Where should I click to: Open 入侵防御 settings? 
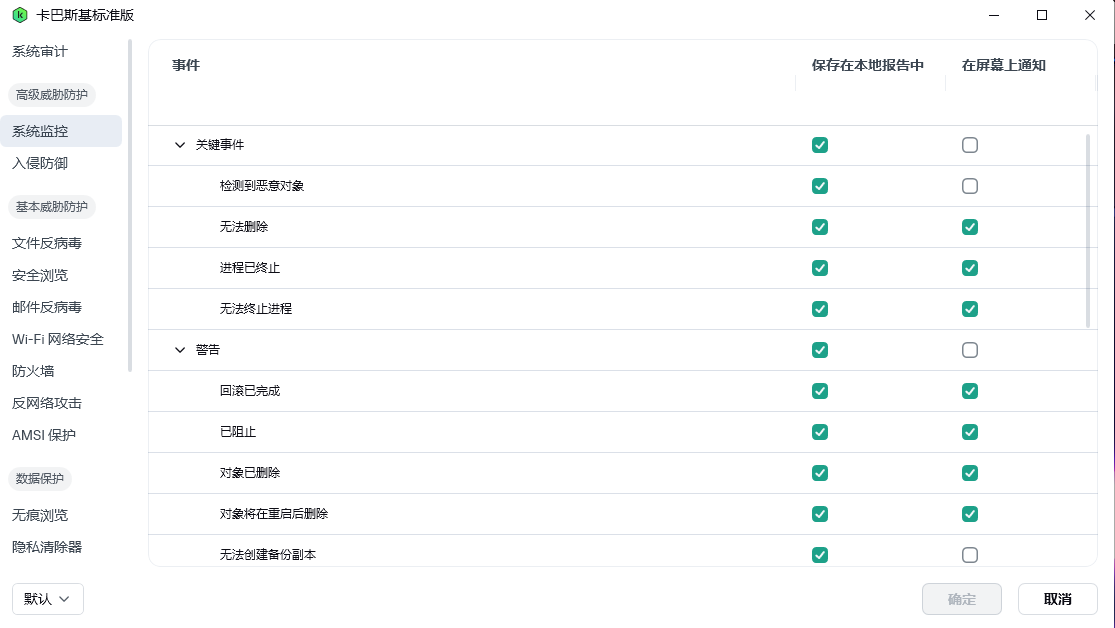40,163
